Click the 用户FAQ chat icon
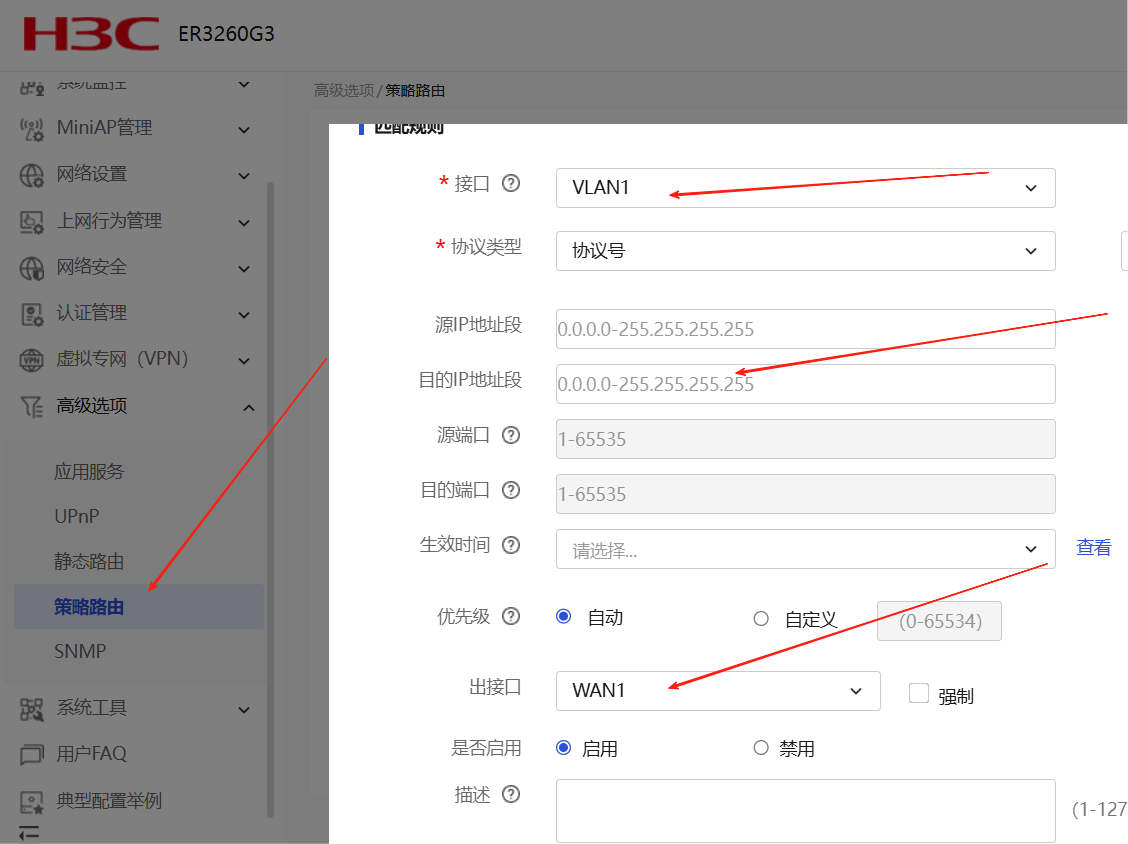The width and height of the screenshot is (1128, 844). [32, 755]
